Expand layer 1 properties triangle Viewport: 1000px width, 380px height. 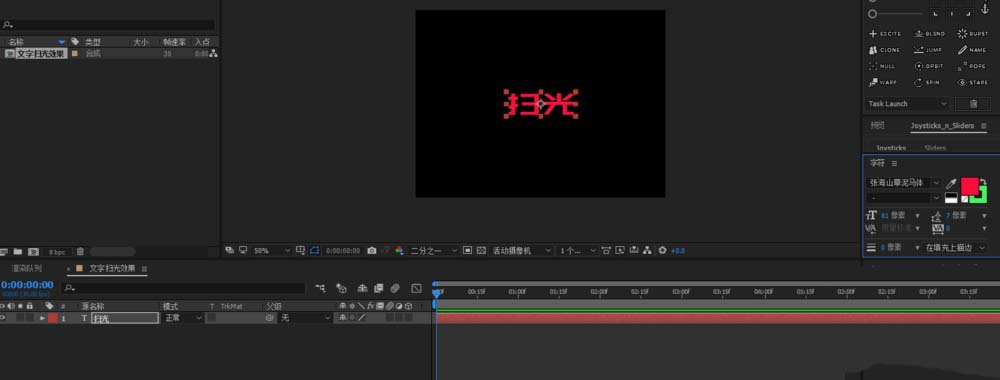(43, 318)
